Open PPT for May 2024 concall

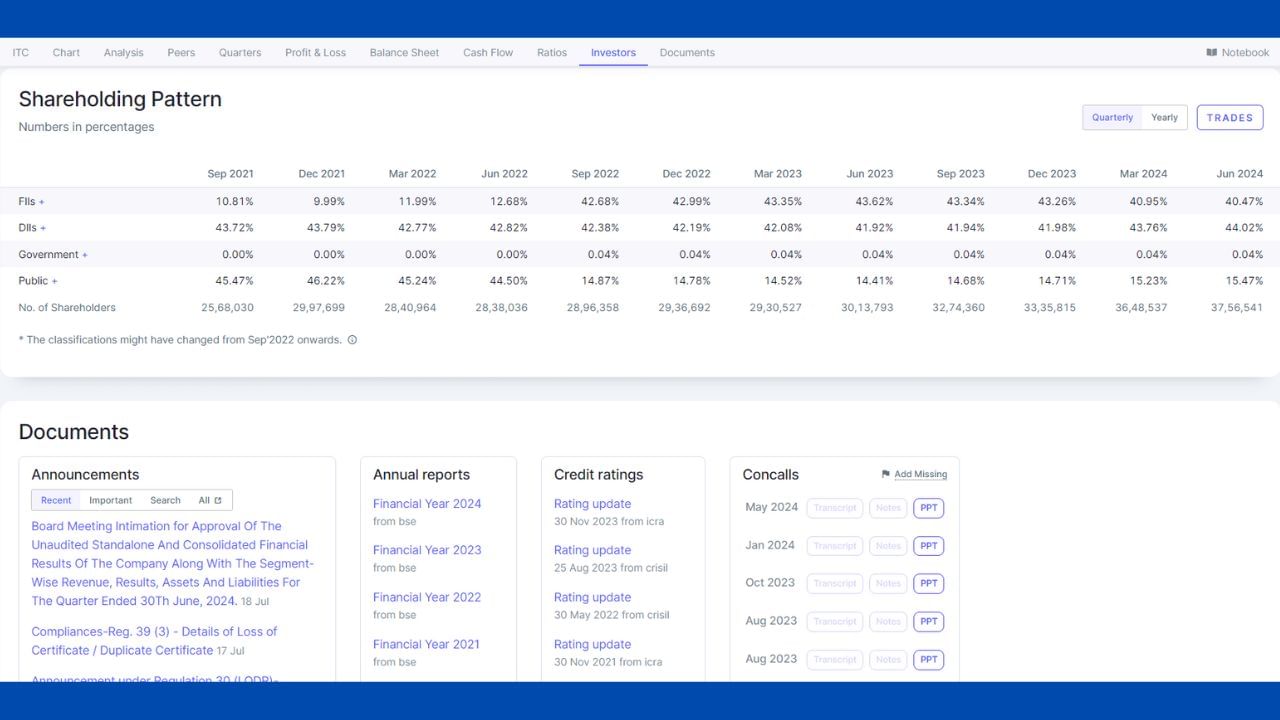929,508
